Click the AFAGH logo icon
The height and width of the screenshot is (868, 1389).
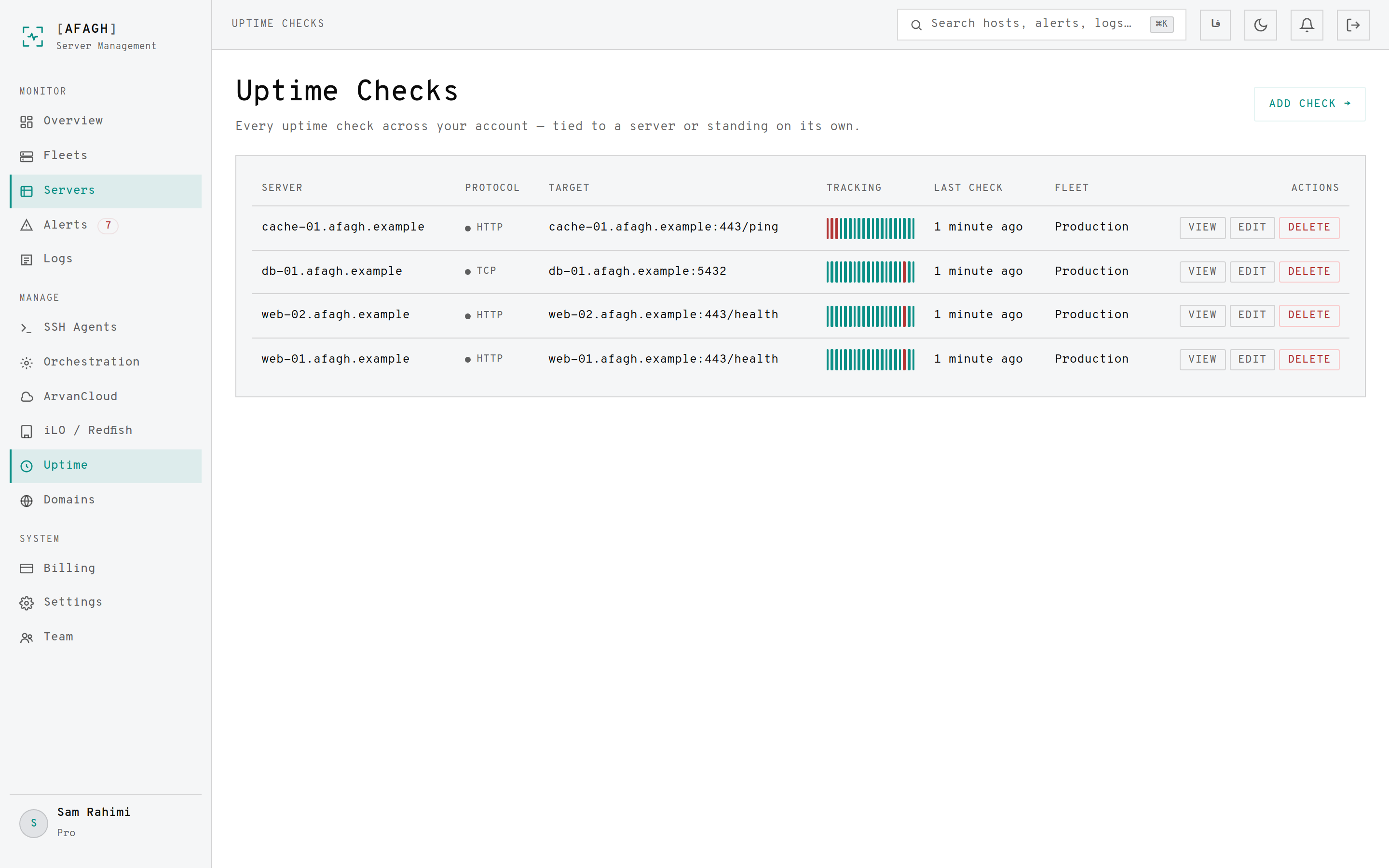pyautogui.click(x=33, y=36)
